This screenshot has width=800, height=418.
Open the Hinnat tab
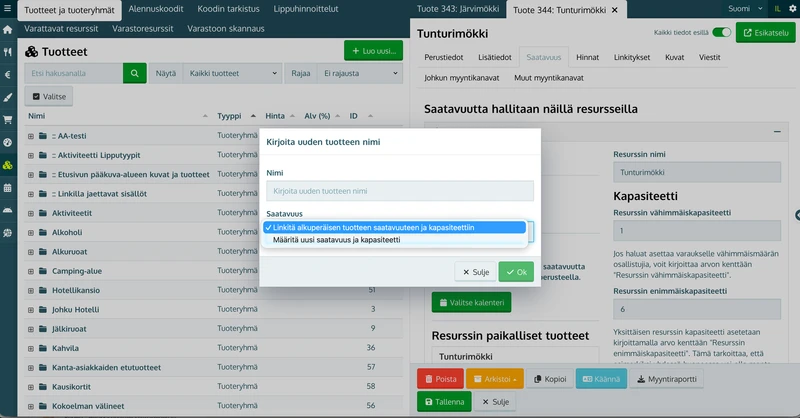tap(587, 57)
